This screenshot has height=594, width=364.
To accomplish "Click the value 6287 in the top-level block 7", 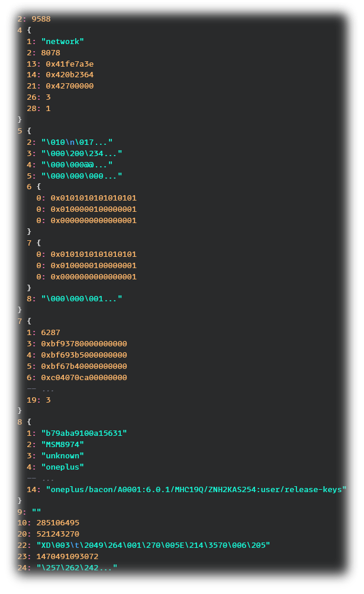I will pyautogui.click(x=51, y=332).
